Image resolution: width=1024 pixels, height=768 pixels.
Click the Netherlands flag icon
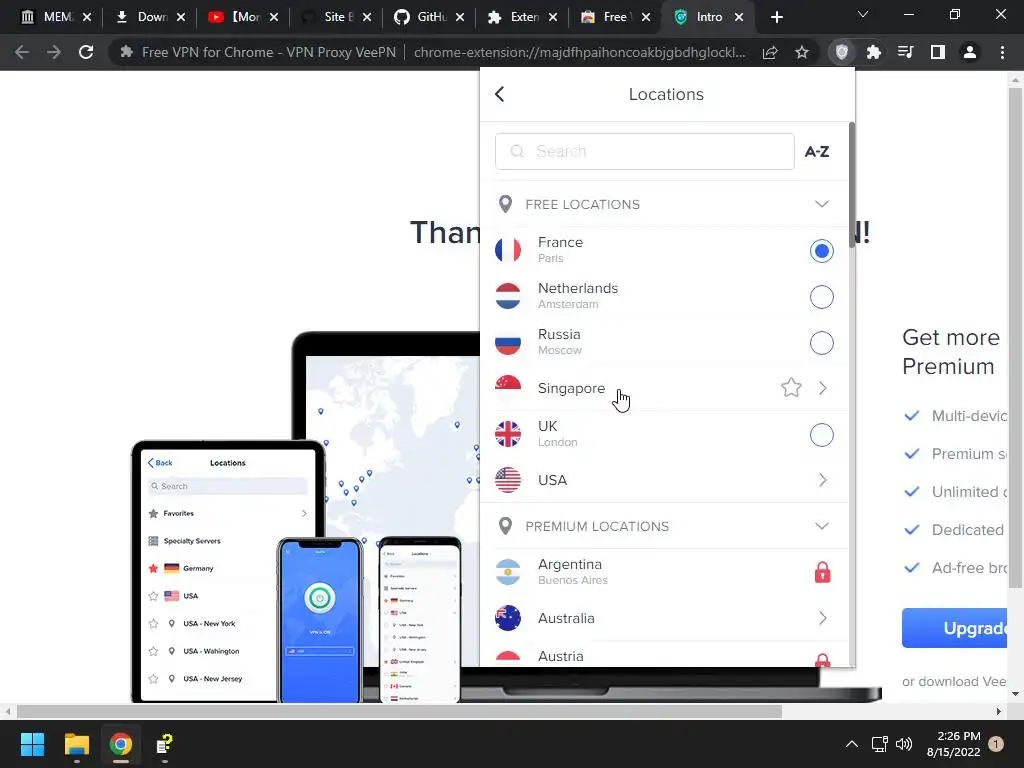point(508,296)
